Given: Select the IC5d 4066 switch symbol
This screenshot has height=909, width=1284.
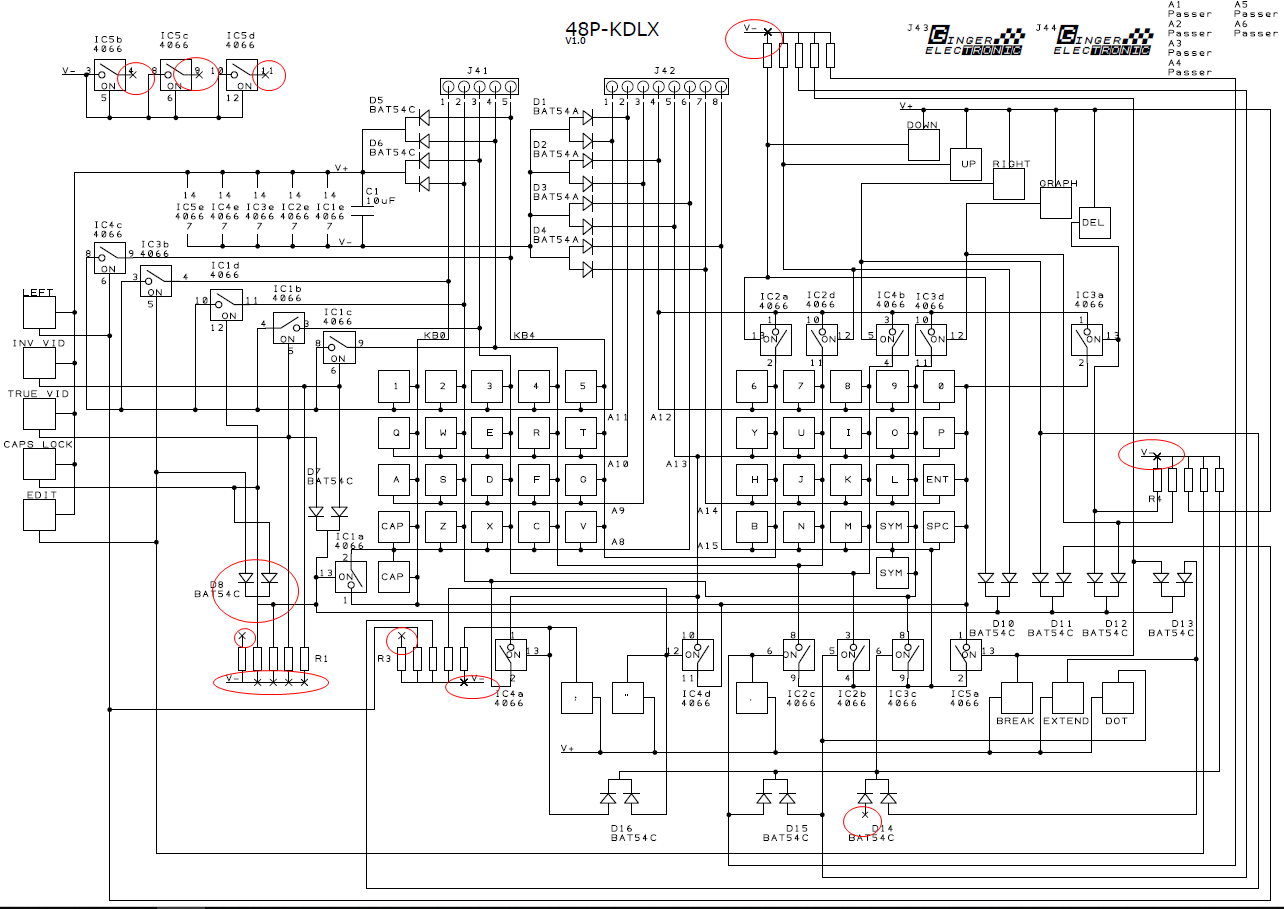Looking at the screenshot, I should 240,74.
